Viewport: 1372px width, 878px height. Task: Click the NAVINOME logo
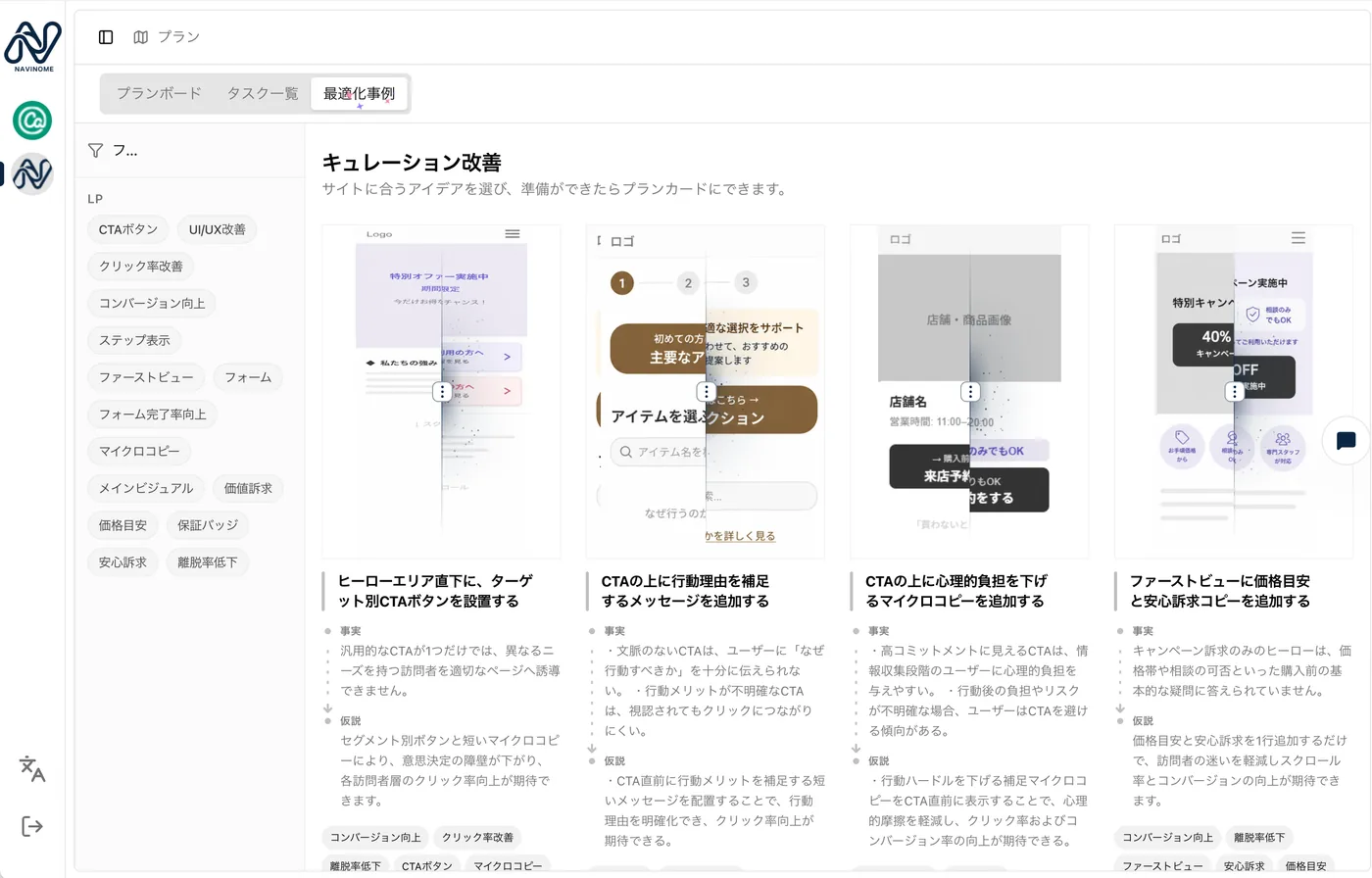[x=33, y=46]
